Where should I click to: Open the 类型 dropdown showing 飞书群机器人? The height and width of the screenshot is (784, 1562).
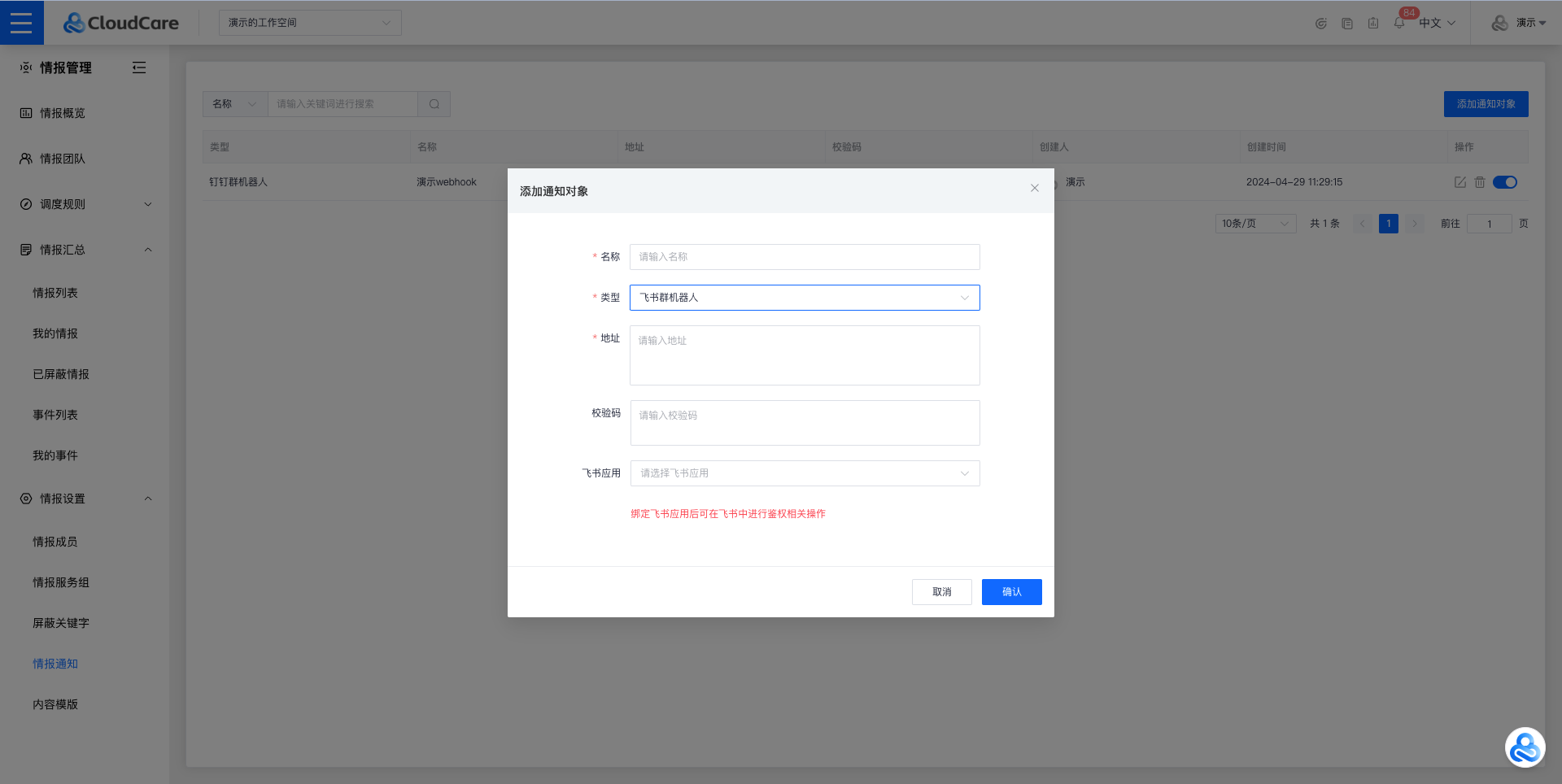click(805, 298)
